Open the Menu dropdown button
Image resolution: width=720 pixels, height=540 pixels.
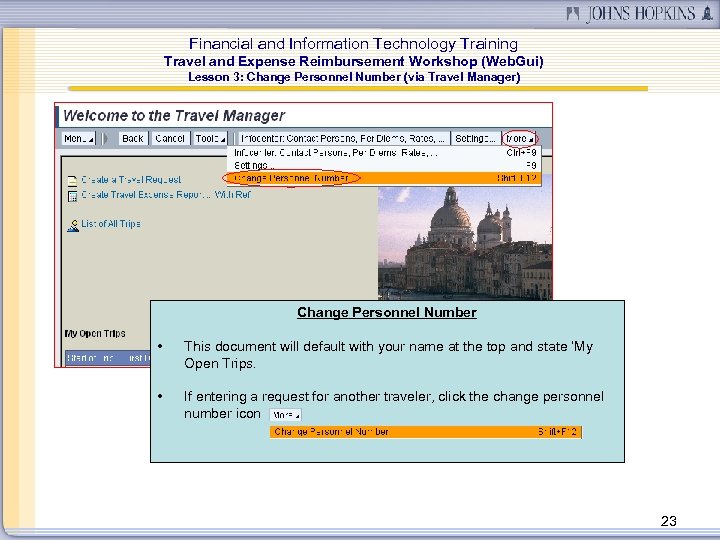pos(79,138)
